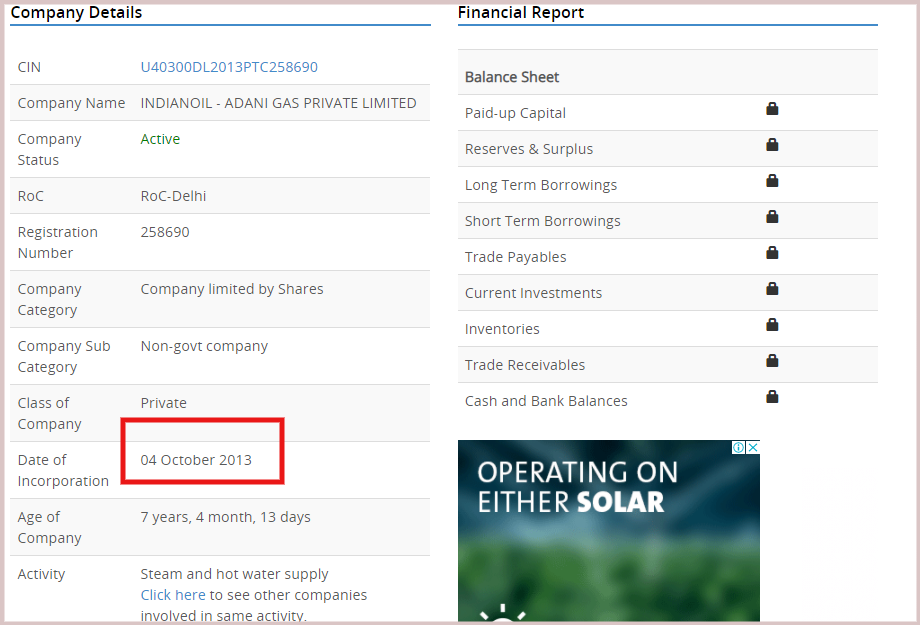
Task: Click the lock icon for Trade Payables
Action: point(772,252)
